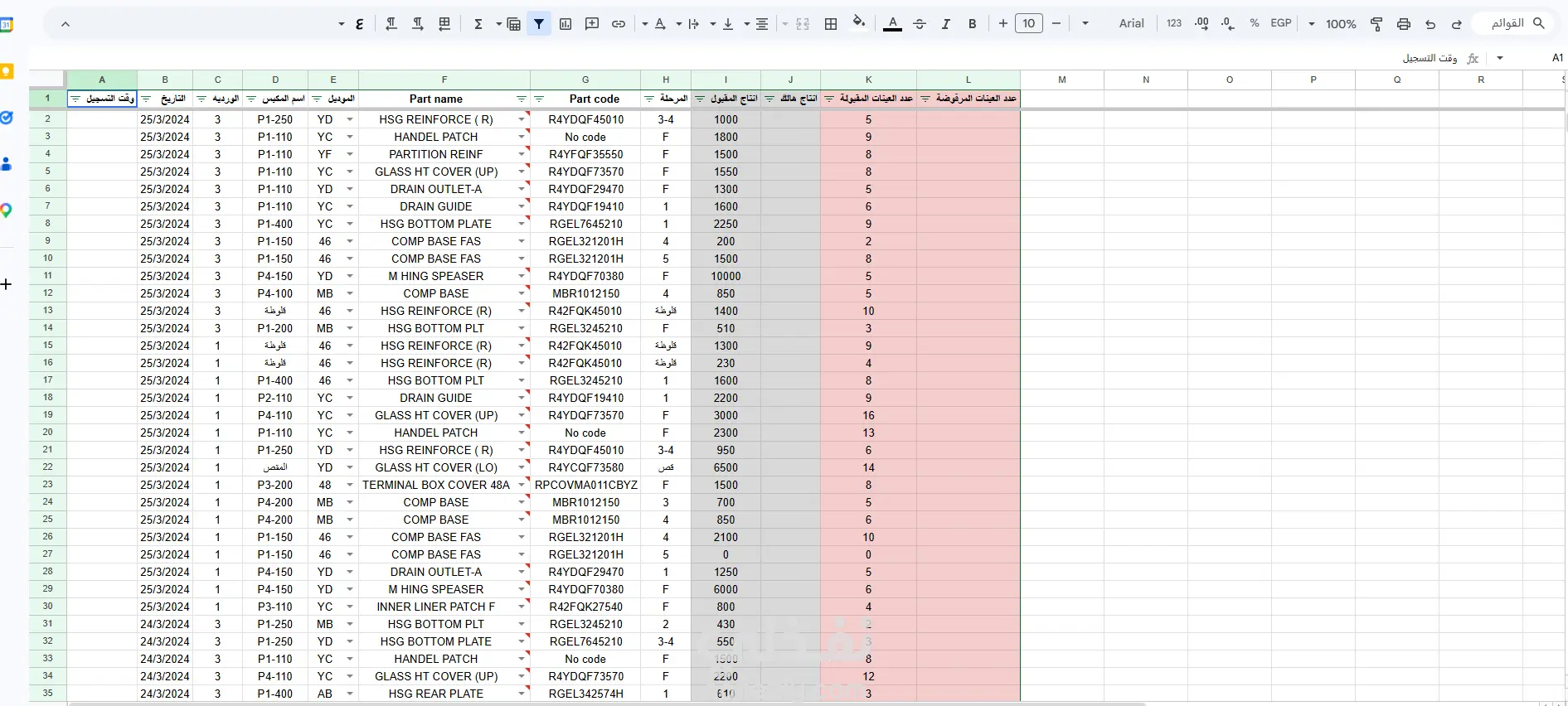This screenshot has width=1568, height=706.
Task: Activate the Paint format roller icon
Action: pos(1376,24)
